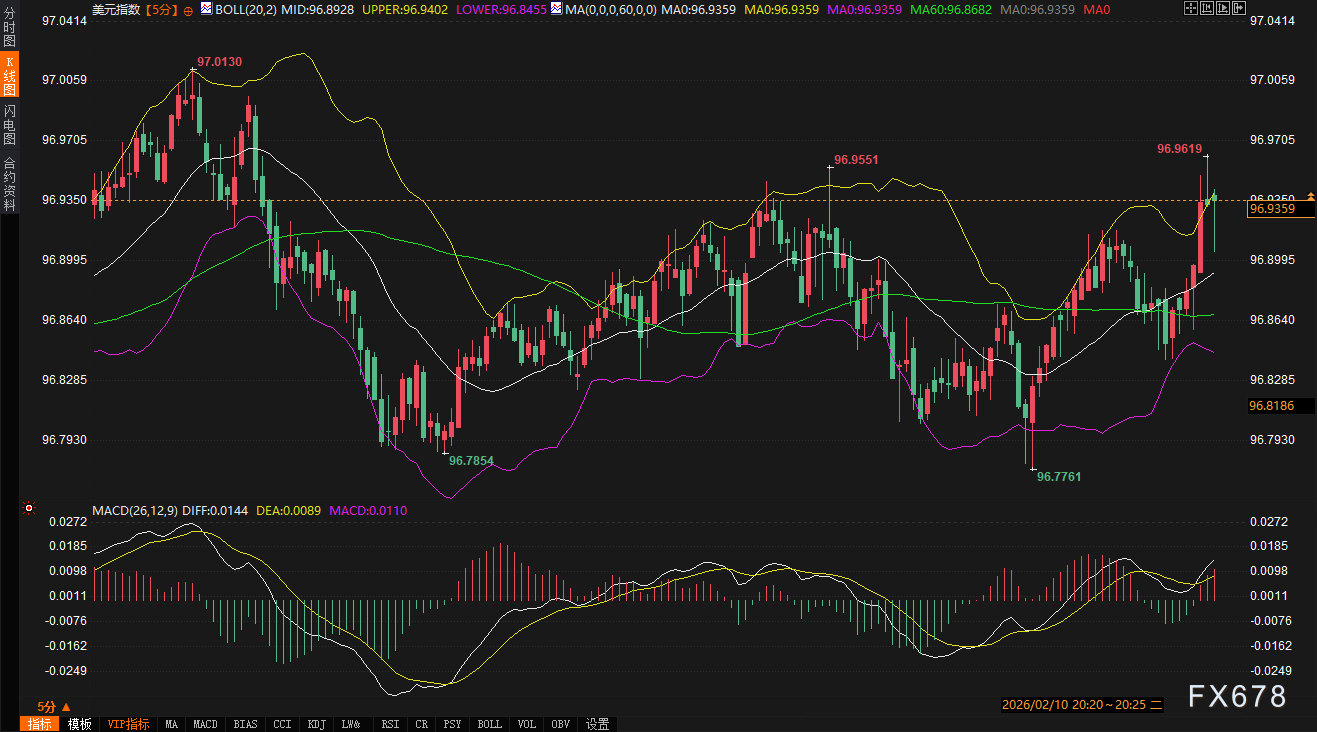Open the VIP指标 indicator list
This screenshot has height=732, width=1317.
[x=128, y=724]
